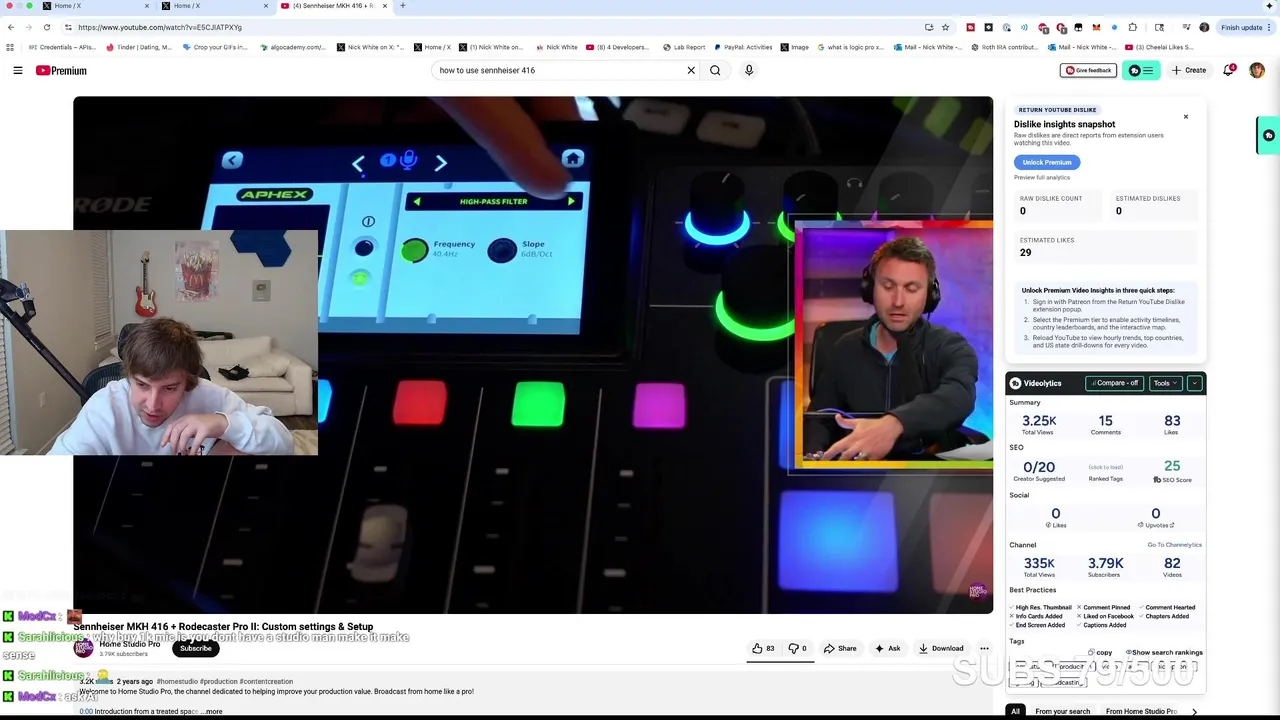Image resolution: width=1280 pixels, height=720 pixels.
Task: Copy the video tags
Action: coord(1100,652)
